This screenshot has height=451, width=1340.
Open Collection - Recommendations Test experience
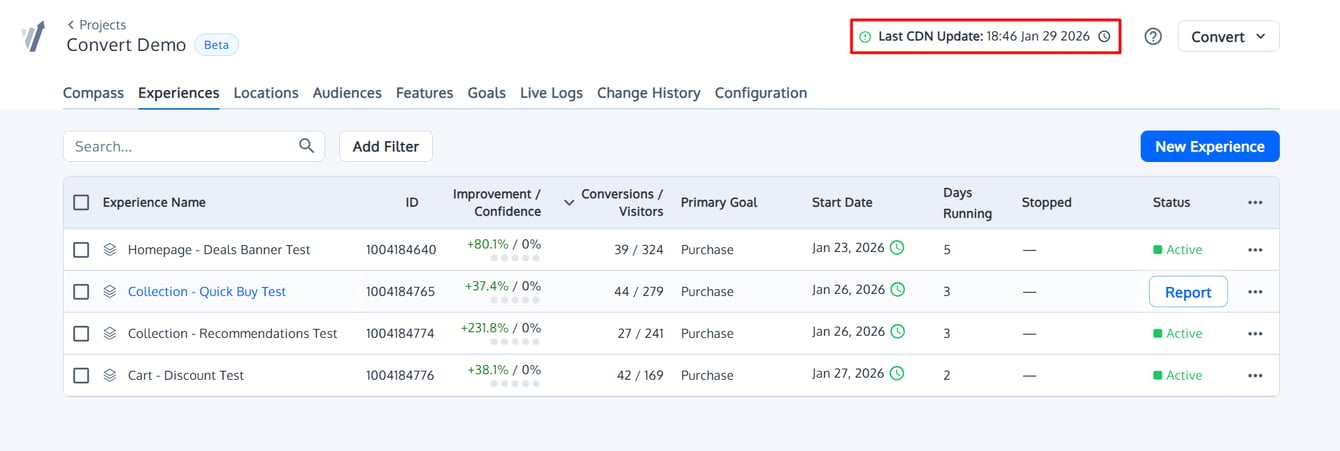tap(233, 334)
